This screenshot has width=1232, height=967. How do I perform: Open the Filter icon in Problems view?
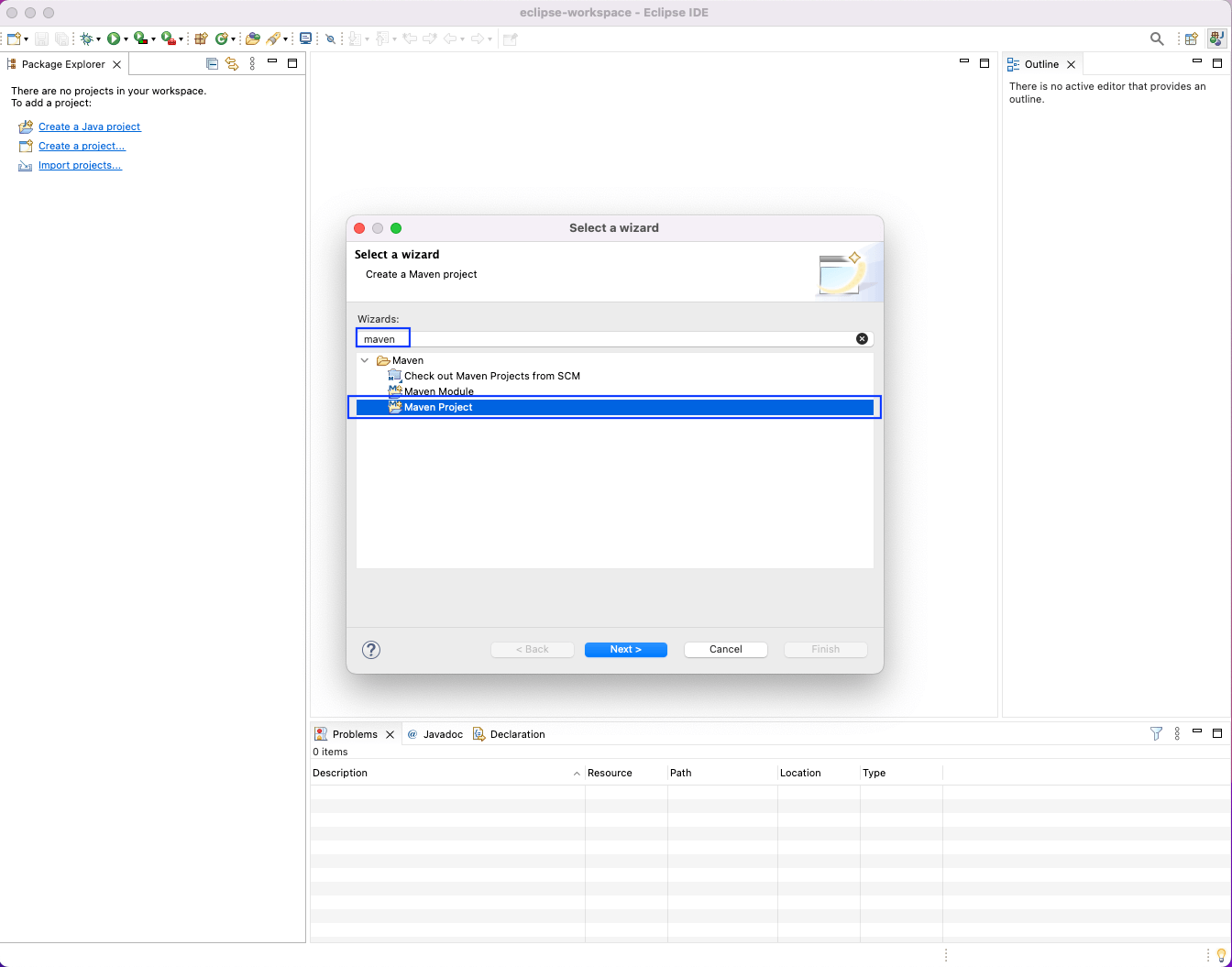(x=1156, y=733)
